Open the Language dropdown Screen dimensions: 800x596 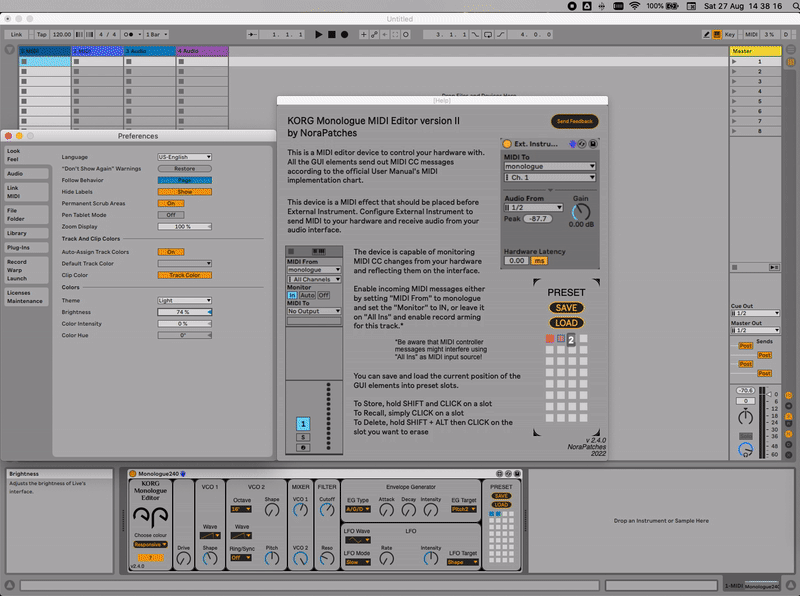(184, 157)
